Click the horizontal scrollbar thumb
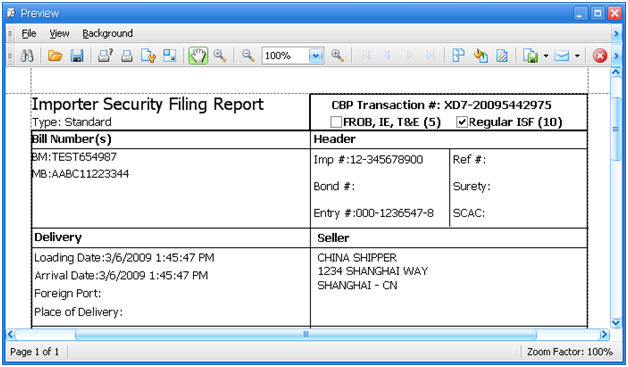Image resolution: width=628 pixels, height=367 pixels. pyautogui.click(x=306, y=334)
